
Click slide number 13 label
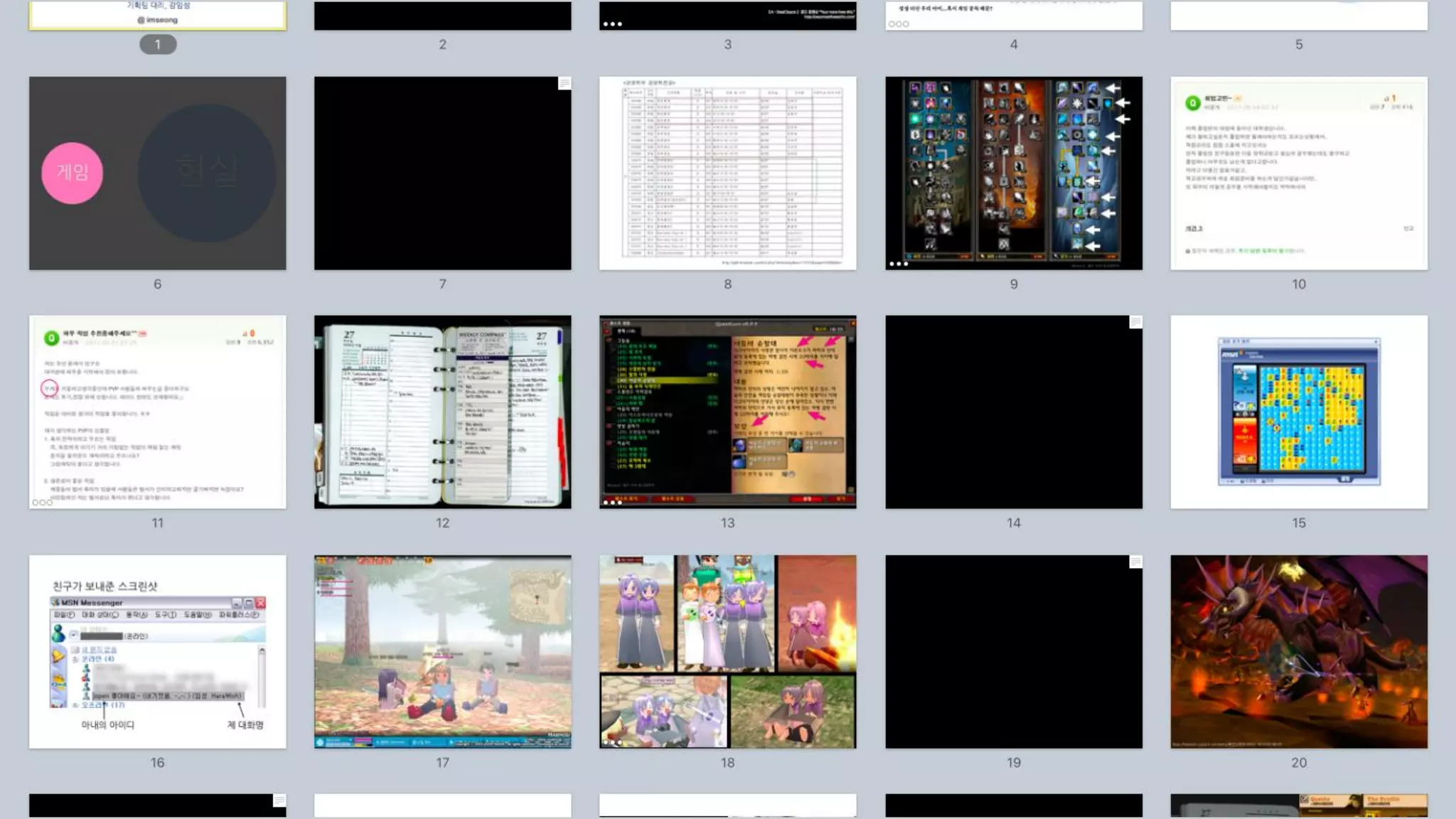click(x=727, y=523)
